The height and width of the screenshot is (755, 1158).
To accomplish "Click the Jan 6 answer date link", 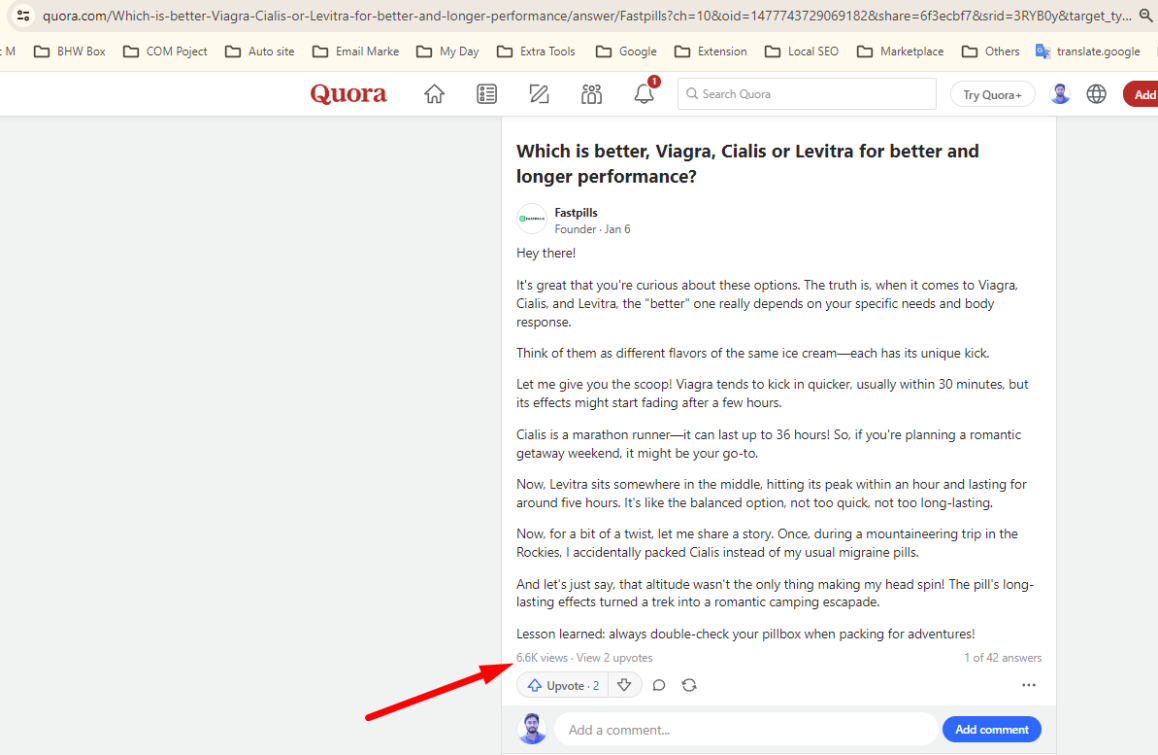I will click(x=617, y=229).
